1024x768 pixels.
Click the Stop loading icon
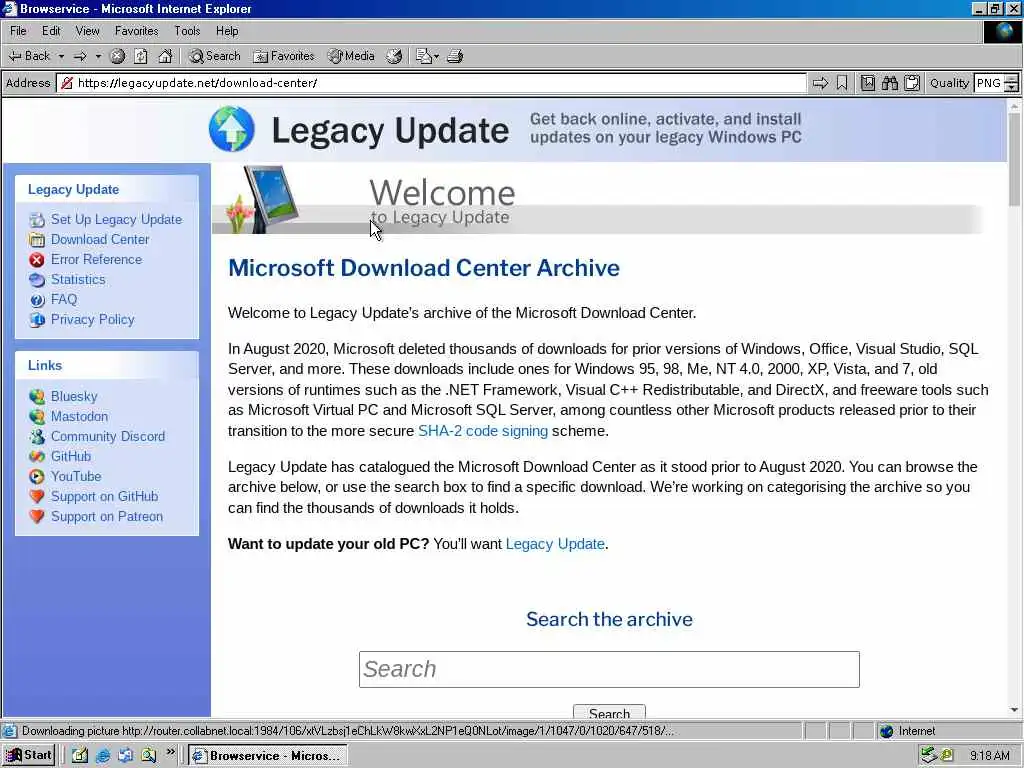pos(118,56)
